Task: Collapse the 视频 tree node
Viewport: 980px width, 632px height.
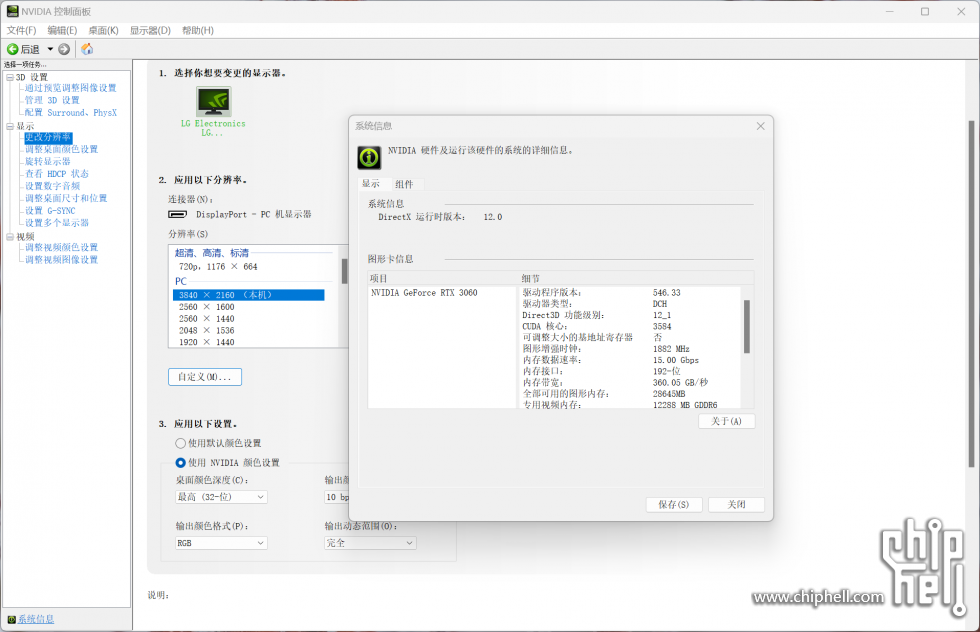Action: point(10,237)
